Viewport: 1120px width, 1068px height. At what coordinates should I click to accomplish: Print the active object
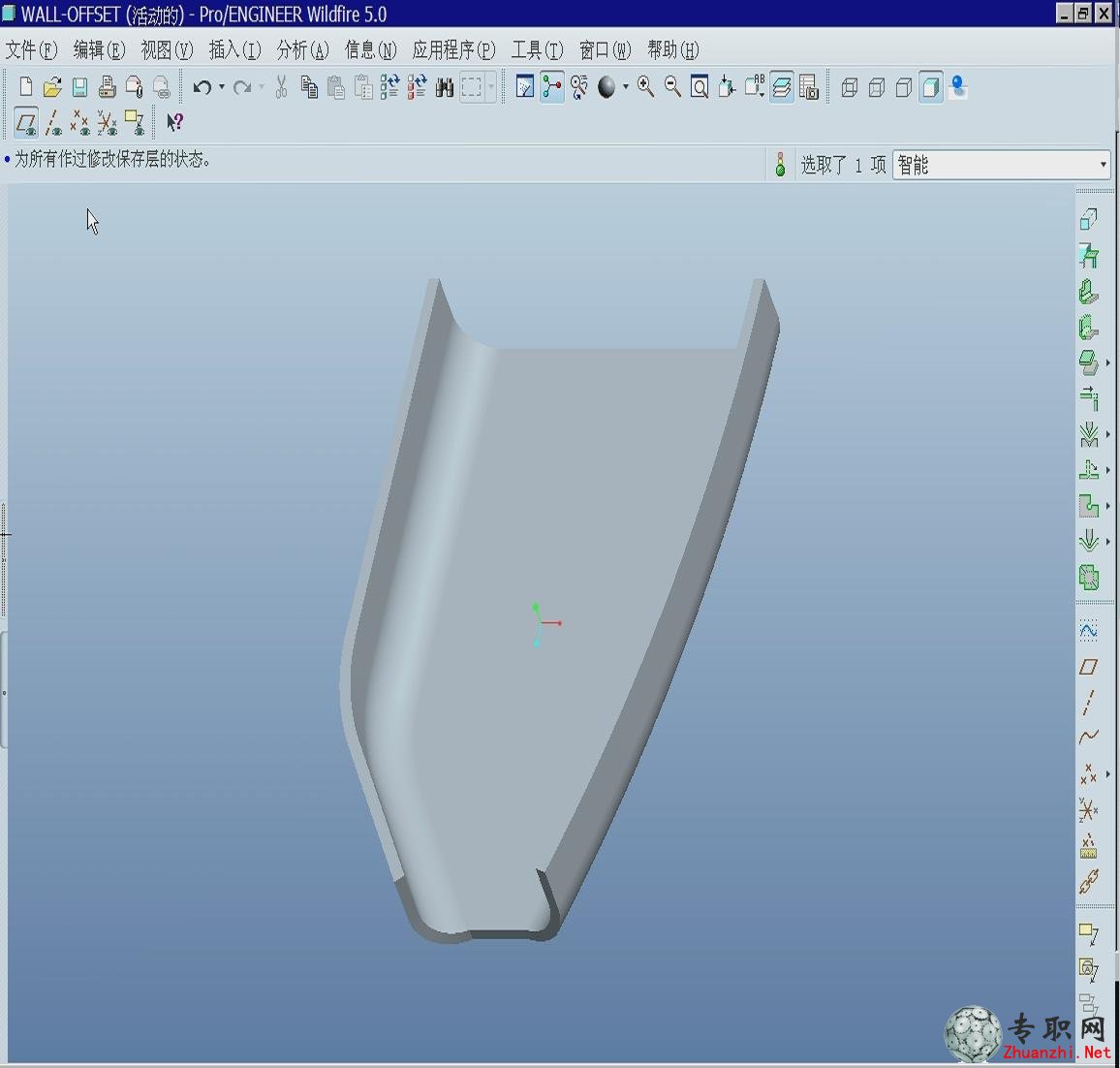pyautogui.click(x=108, y=87)
